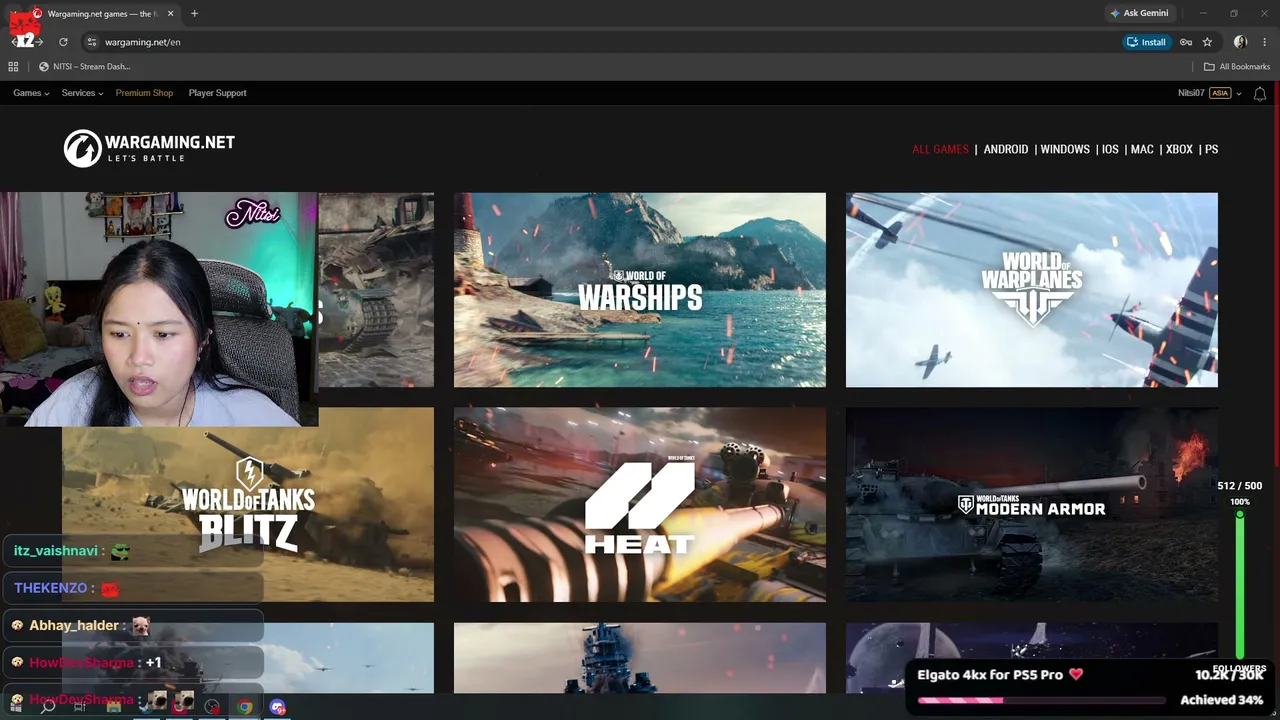Screen dimensions: 1280x720
Task: Open Windows search from the taskbar
Action: 48,706
